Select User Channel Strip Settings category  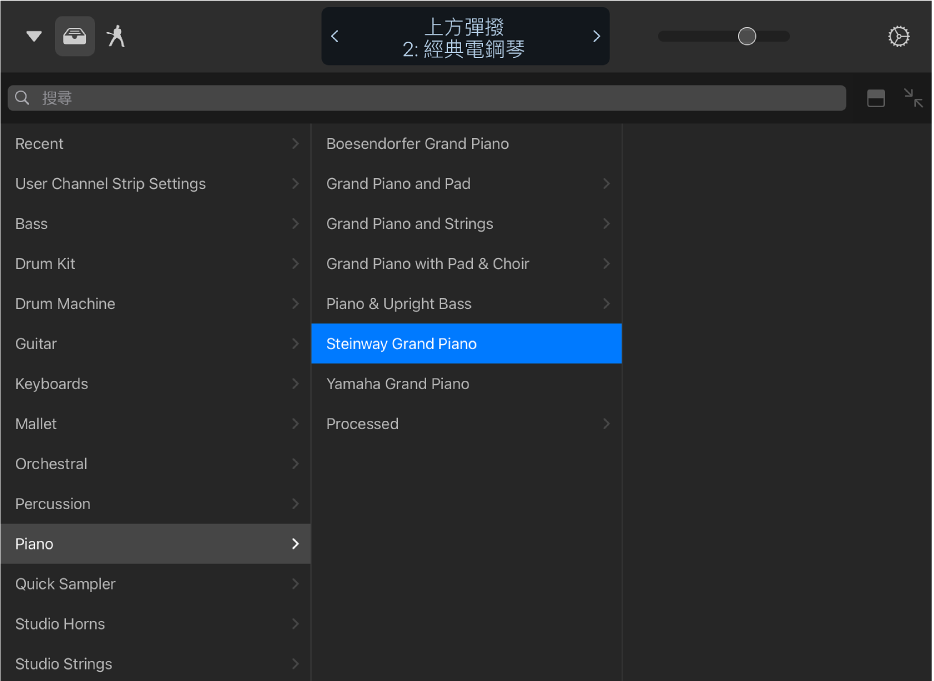(156, 184)
